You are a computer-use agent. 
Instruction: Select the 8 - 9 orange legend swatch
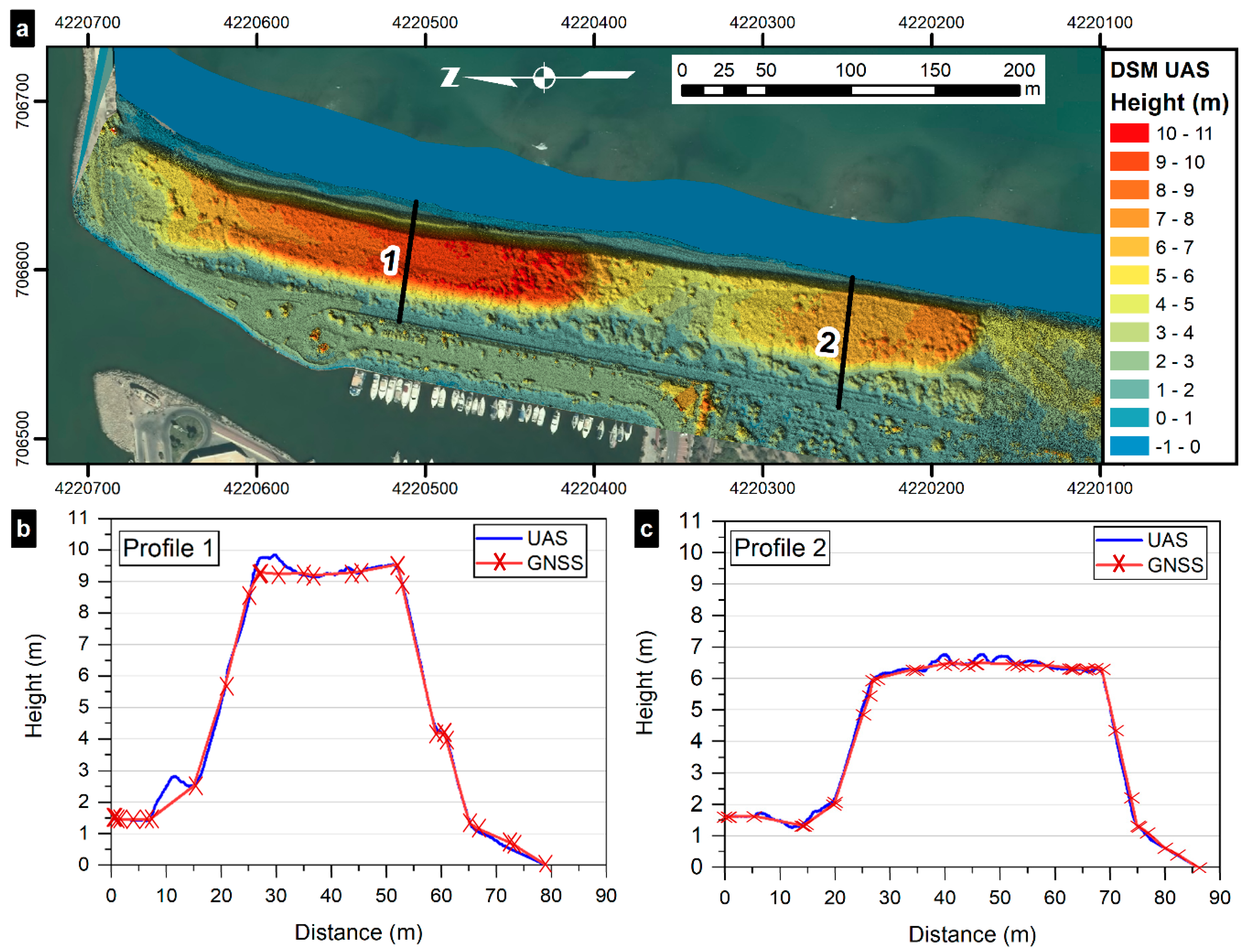click(1129, 190)
